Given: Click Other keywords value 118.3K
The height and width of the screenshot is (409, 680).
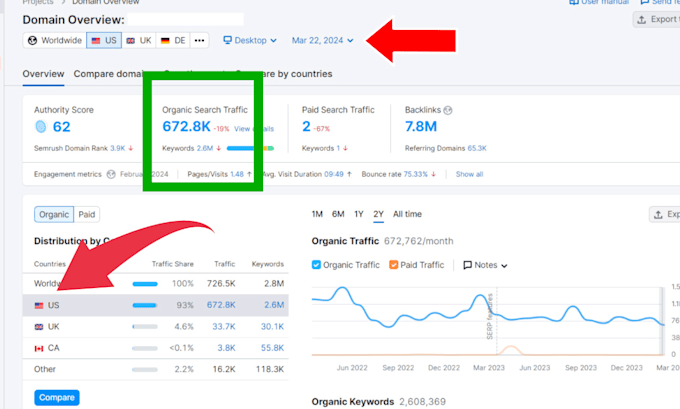Looking at the screenshot, I should pos(270,369).
